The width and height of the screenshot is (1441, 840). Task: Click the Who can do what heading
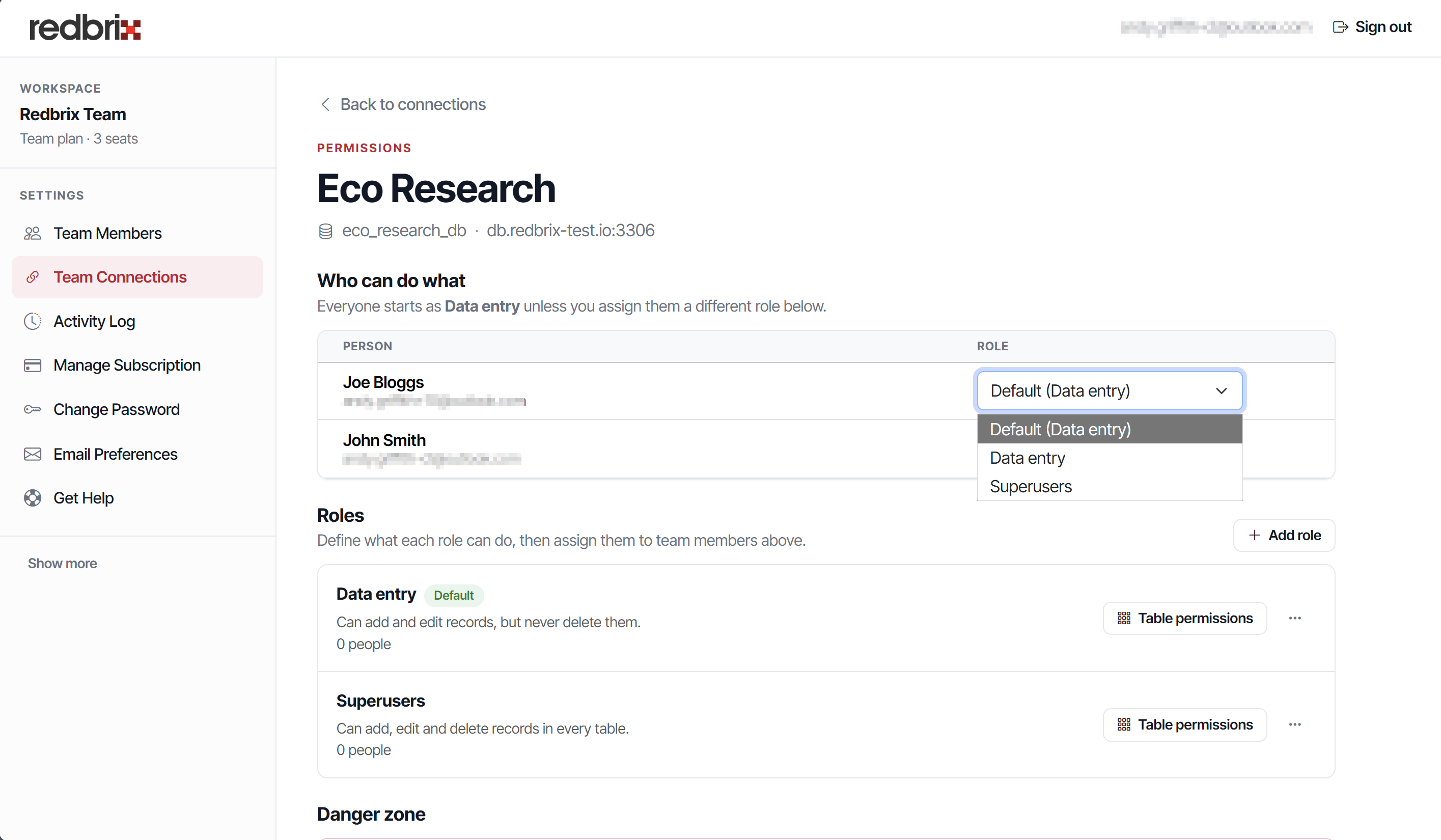(391, 281)
